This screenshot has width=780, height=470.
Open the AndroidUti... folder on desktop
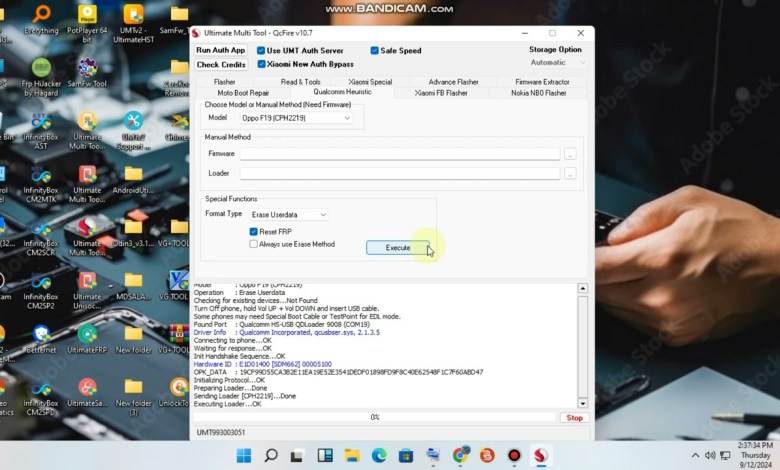[x=133, y=180]
